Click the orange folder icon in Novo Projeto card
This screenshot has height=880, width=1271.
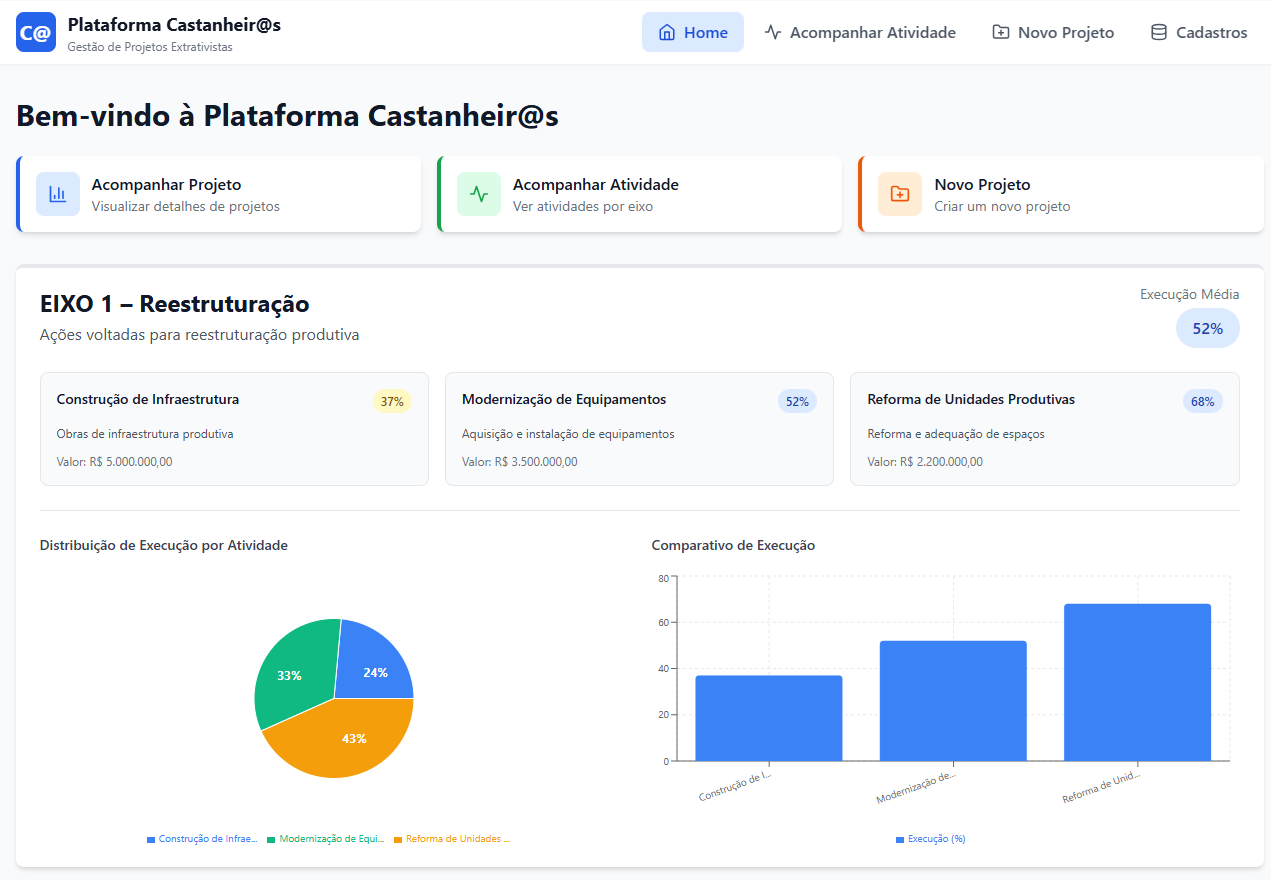point(900,194)
